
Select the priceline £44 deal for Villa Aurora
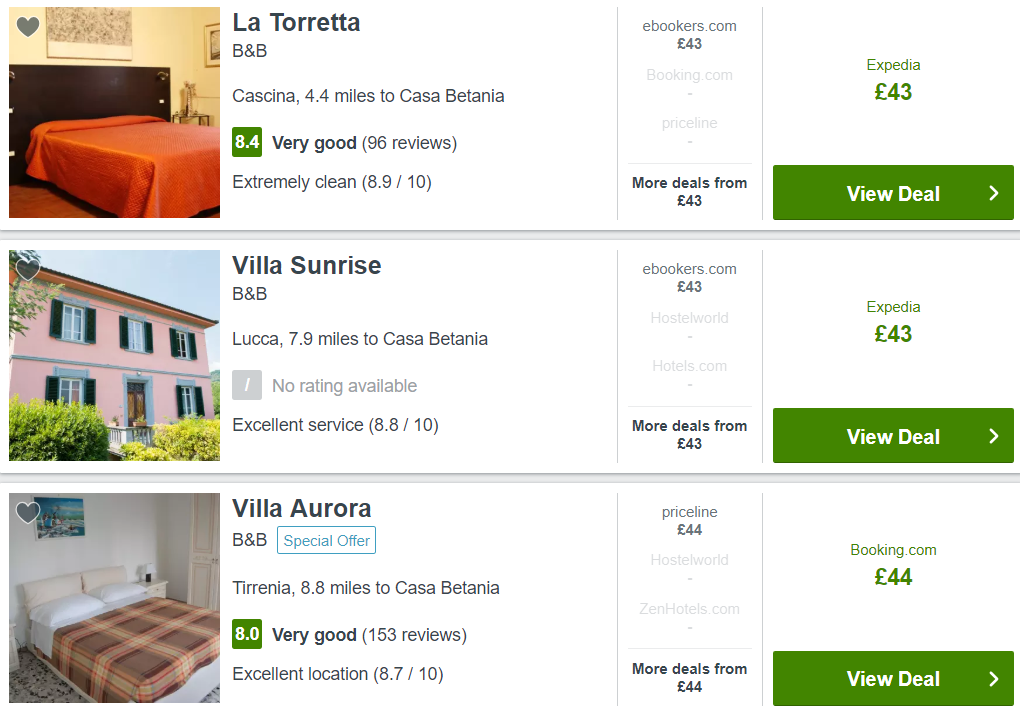point(689,521)
